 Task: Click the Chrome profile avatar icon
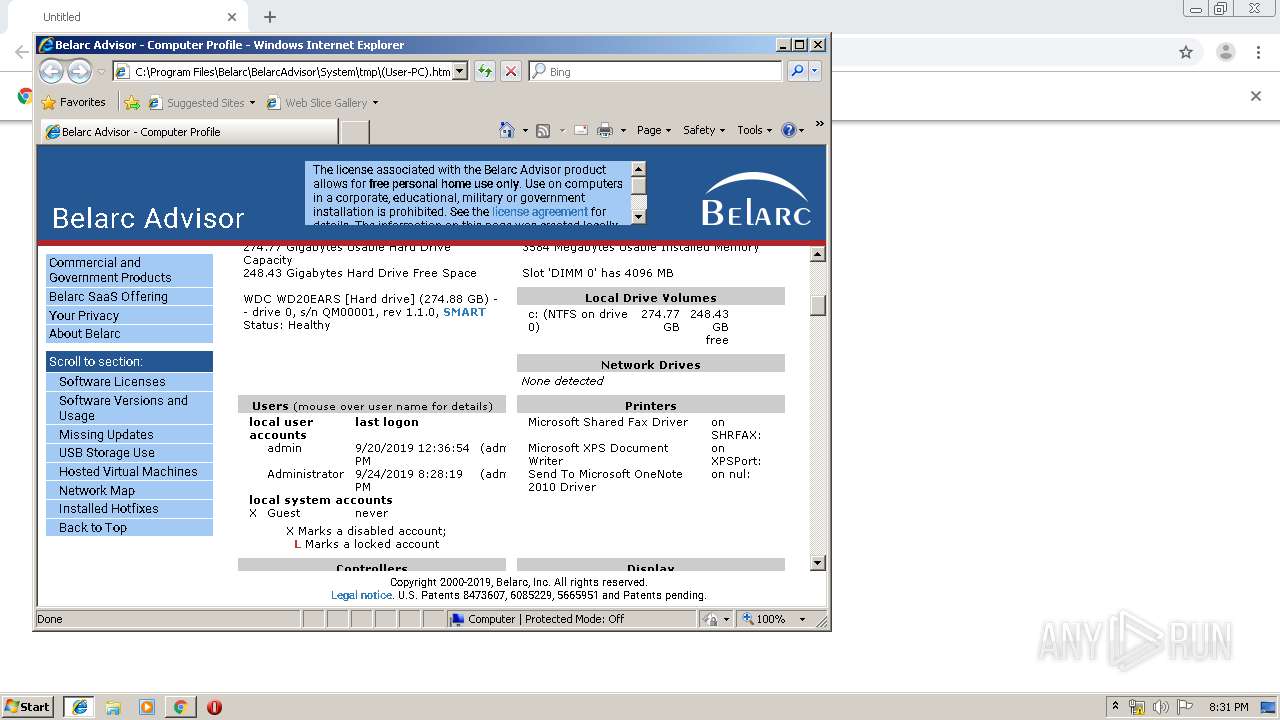coord(1225,52)
